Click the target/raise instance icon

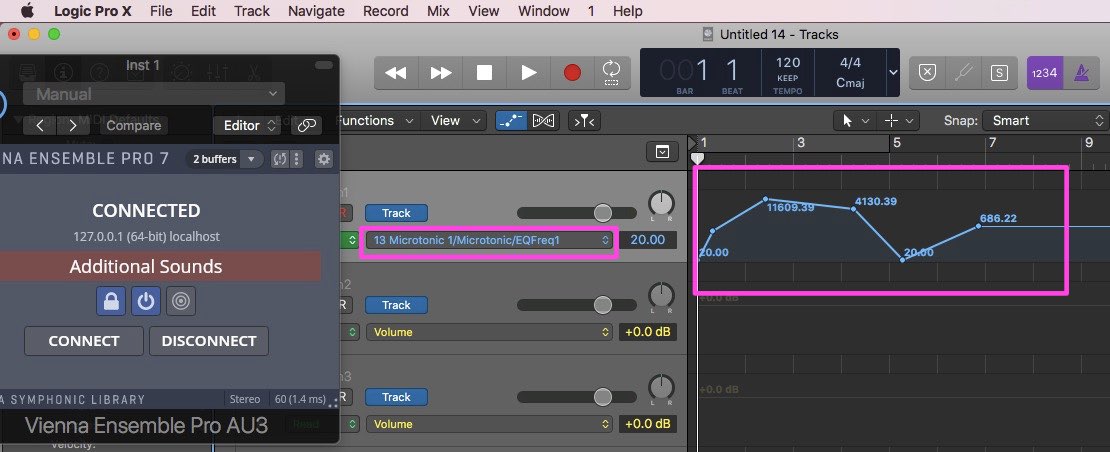point(181,301)
